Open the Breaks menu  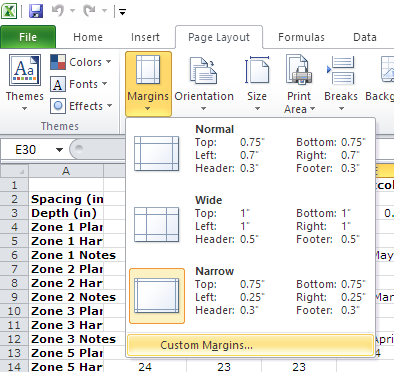[x=341, y=83]
